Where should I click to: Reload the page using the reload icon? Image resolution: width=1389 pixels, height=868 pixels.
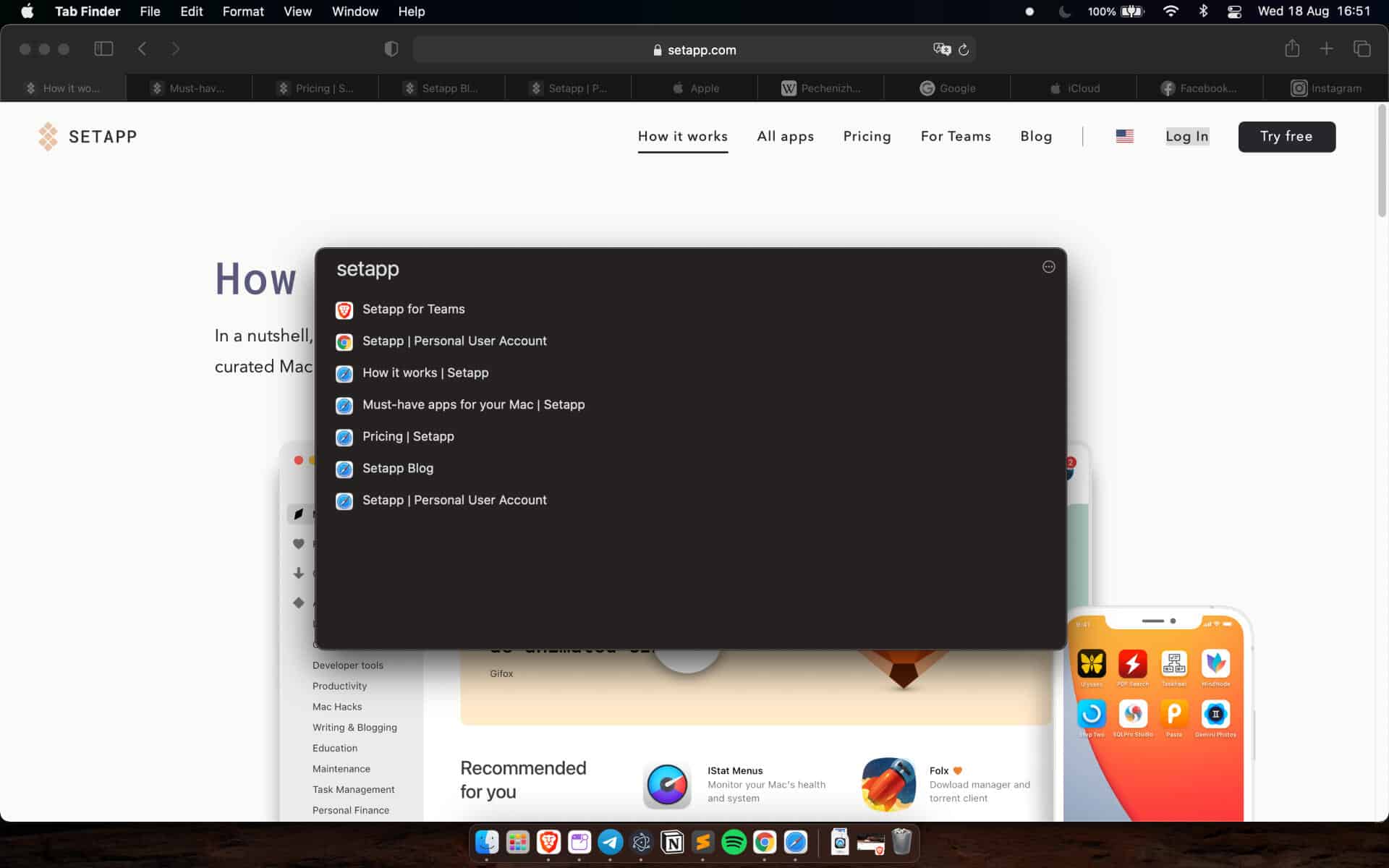964,49
